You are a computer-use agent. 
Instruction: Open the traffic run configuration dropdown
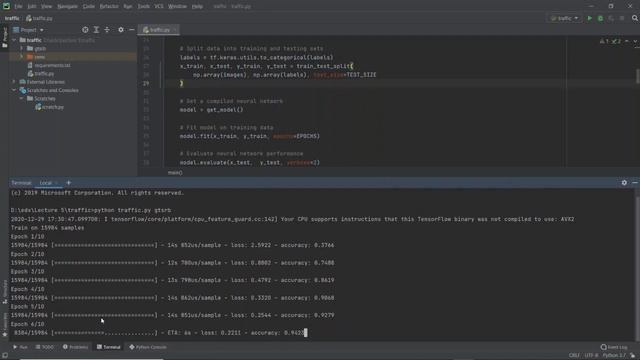coord(565,18)
